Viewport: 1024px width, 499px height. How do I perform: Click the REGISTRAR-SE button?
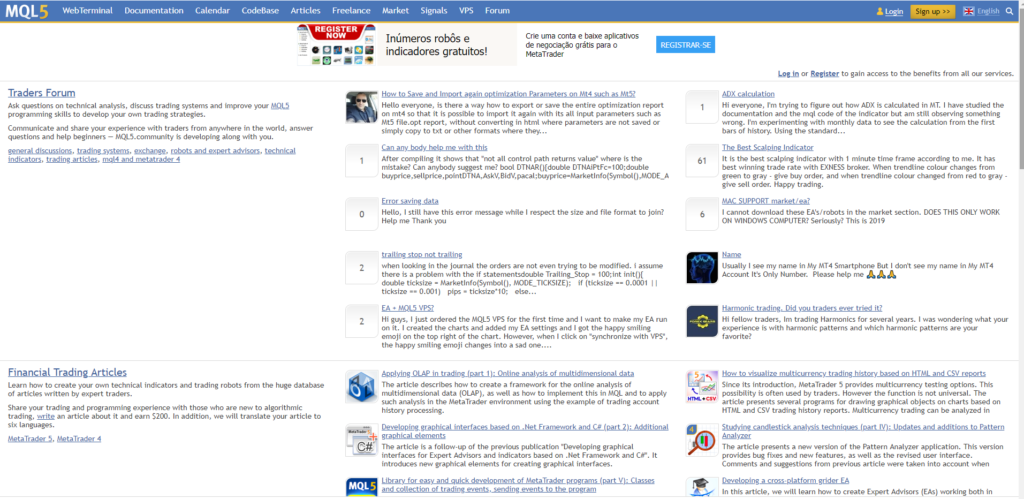point(685,44)
